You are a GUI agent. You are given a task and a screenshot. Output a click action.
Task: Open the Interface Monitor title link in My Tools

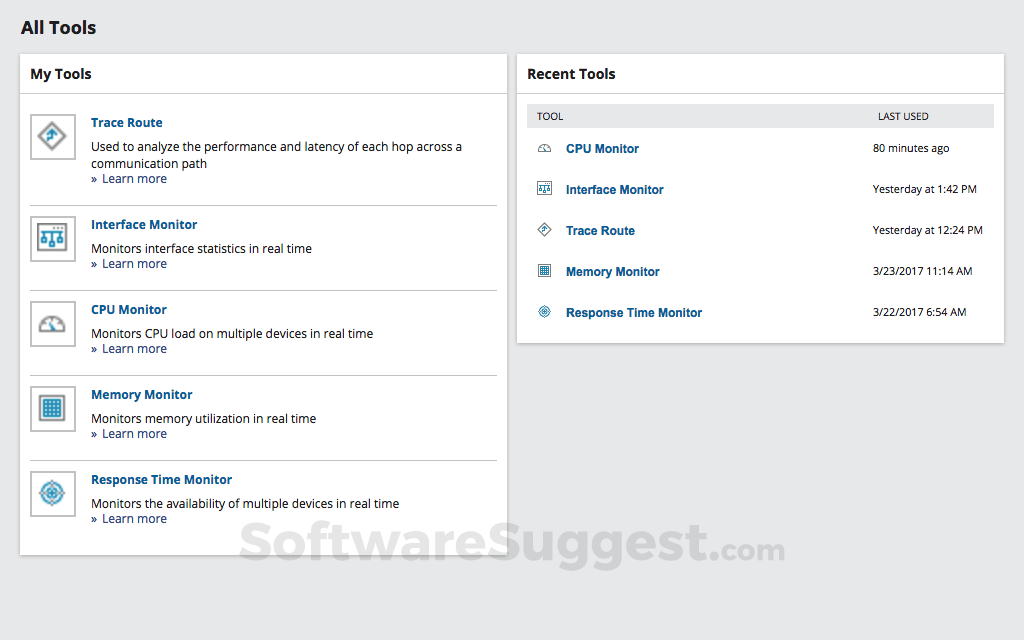click(x=144, y=225)
